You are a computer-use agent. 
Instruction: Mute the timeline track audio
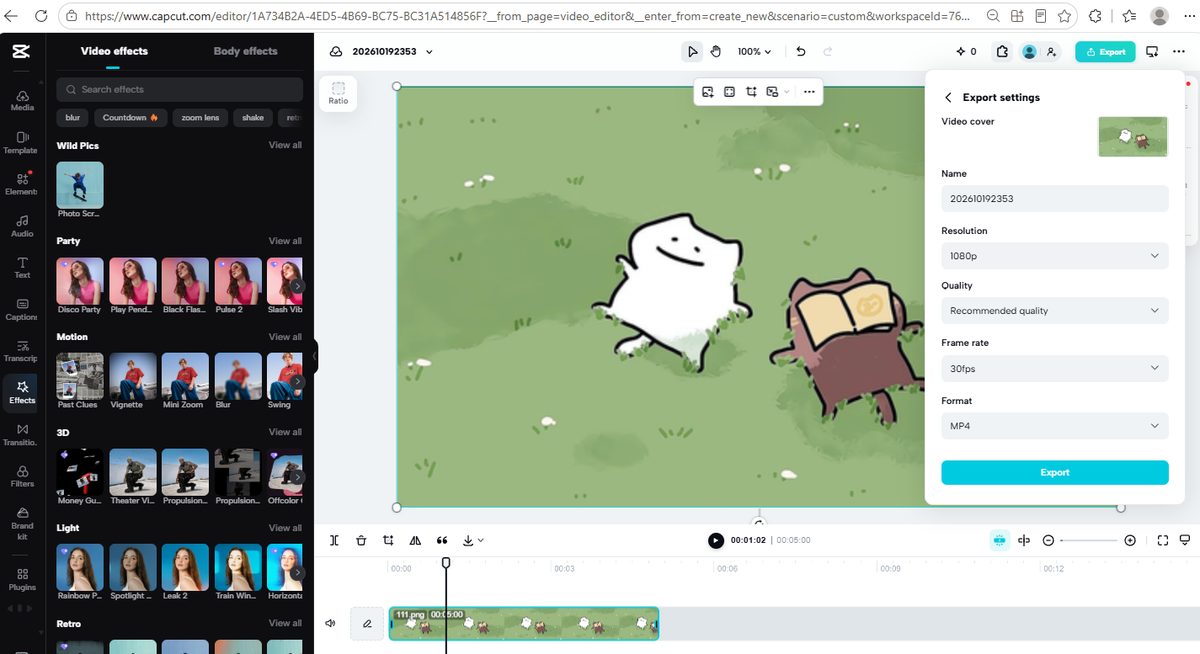point(330,623)
